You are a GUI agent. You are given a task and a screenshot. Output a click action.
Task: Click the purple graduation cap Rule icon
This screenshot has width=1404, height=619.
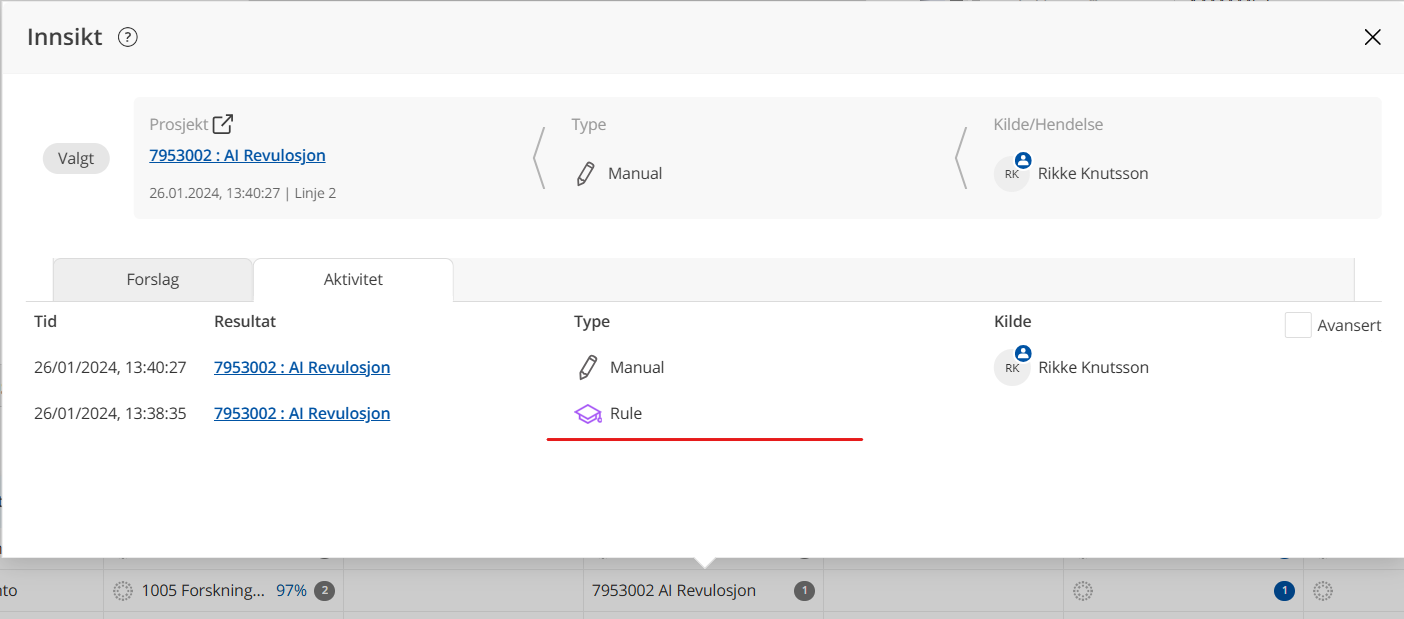[588, 413]
